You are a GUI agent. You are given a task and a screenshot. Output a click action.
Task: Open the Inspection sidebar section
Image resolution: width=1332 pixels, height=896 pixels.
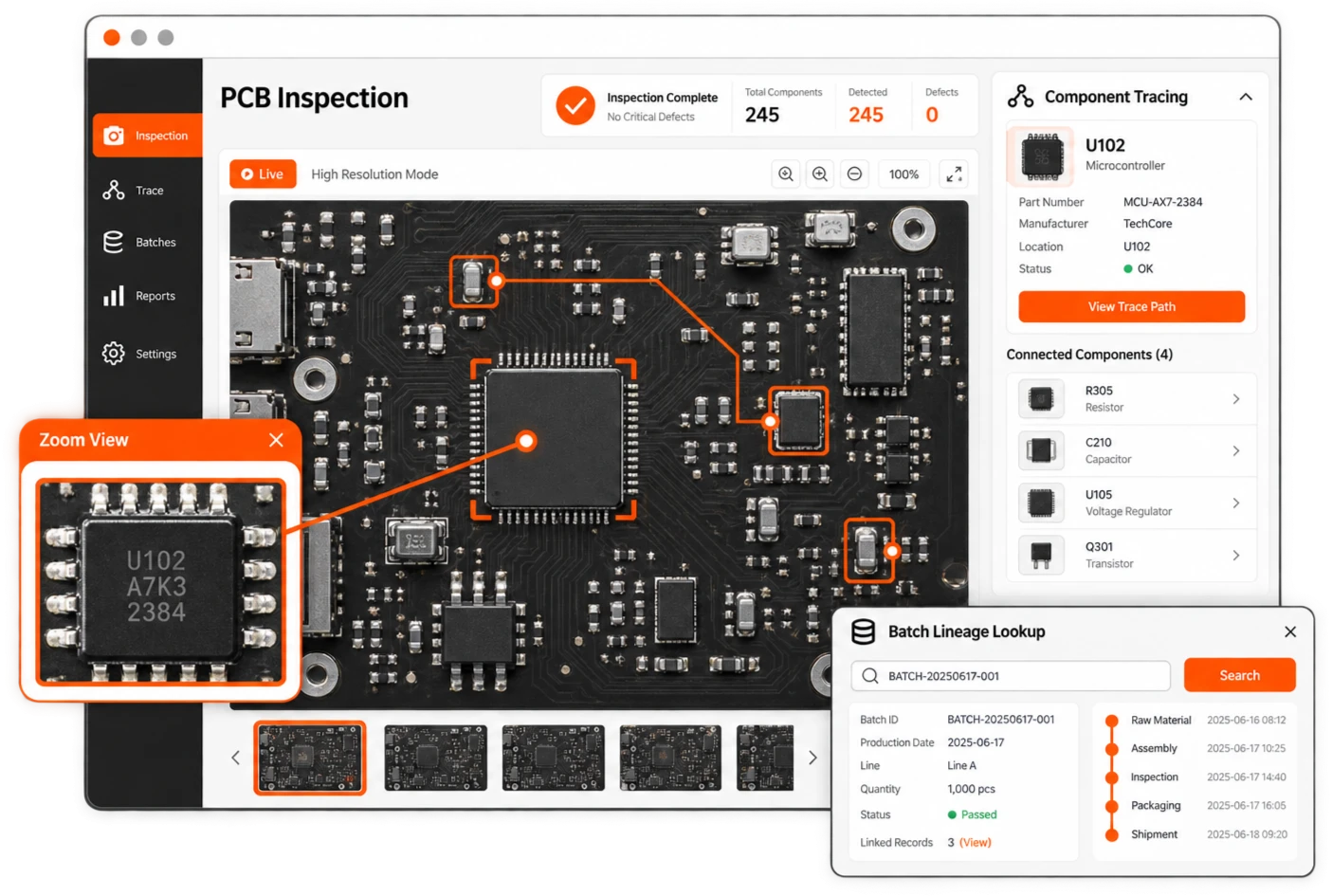click(x=147, y=136)
